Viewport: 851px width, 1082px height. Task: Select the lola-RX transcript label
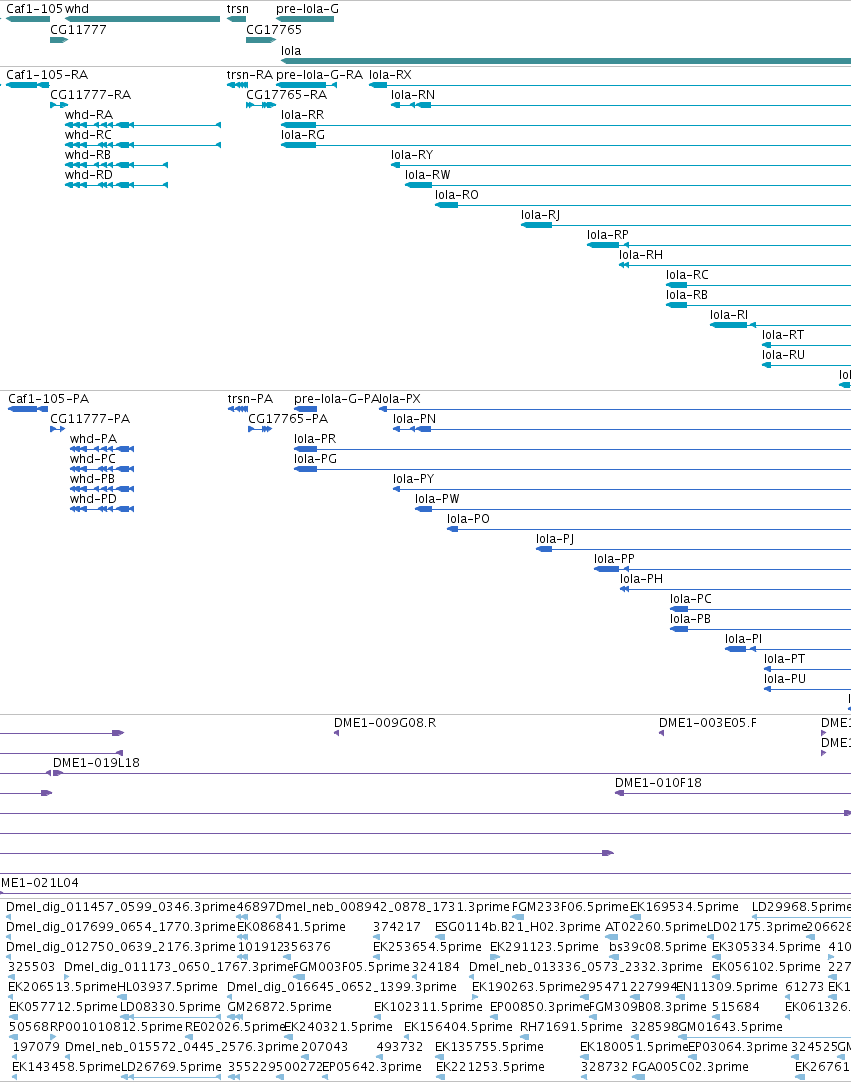click(x=390, y=75)
